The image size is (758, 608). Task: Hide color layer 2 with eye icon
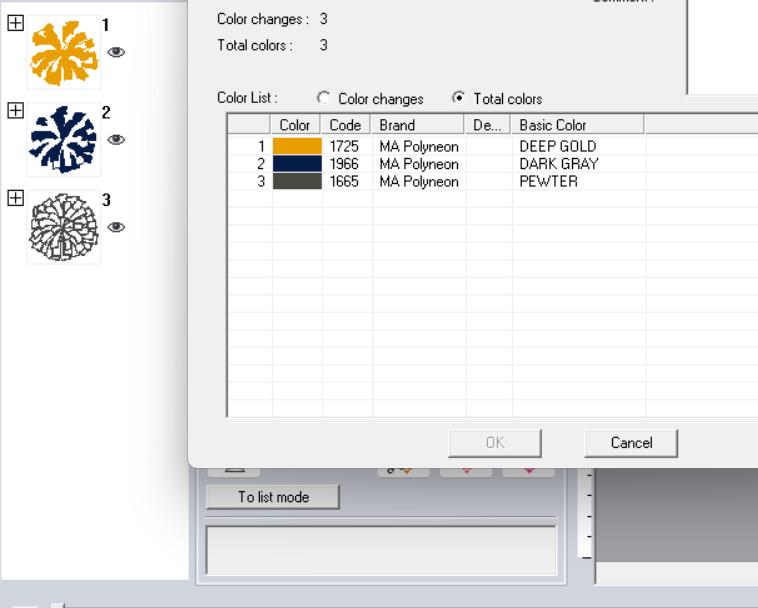(116, 139)
